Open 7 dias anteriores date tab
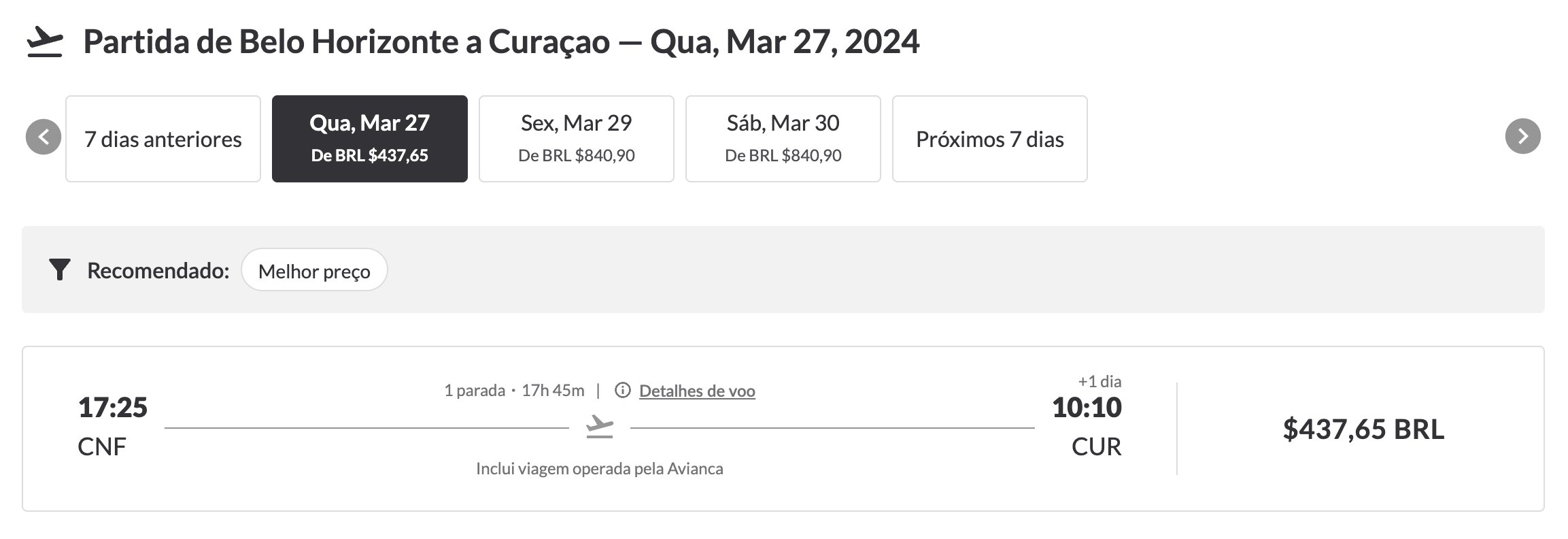The image size is (1568, 539). coord(163,139)
